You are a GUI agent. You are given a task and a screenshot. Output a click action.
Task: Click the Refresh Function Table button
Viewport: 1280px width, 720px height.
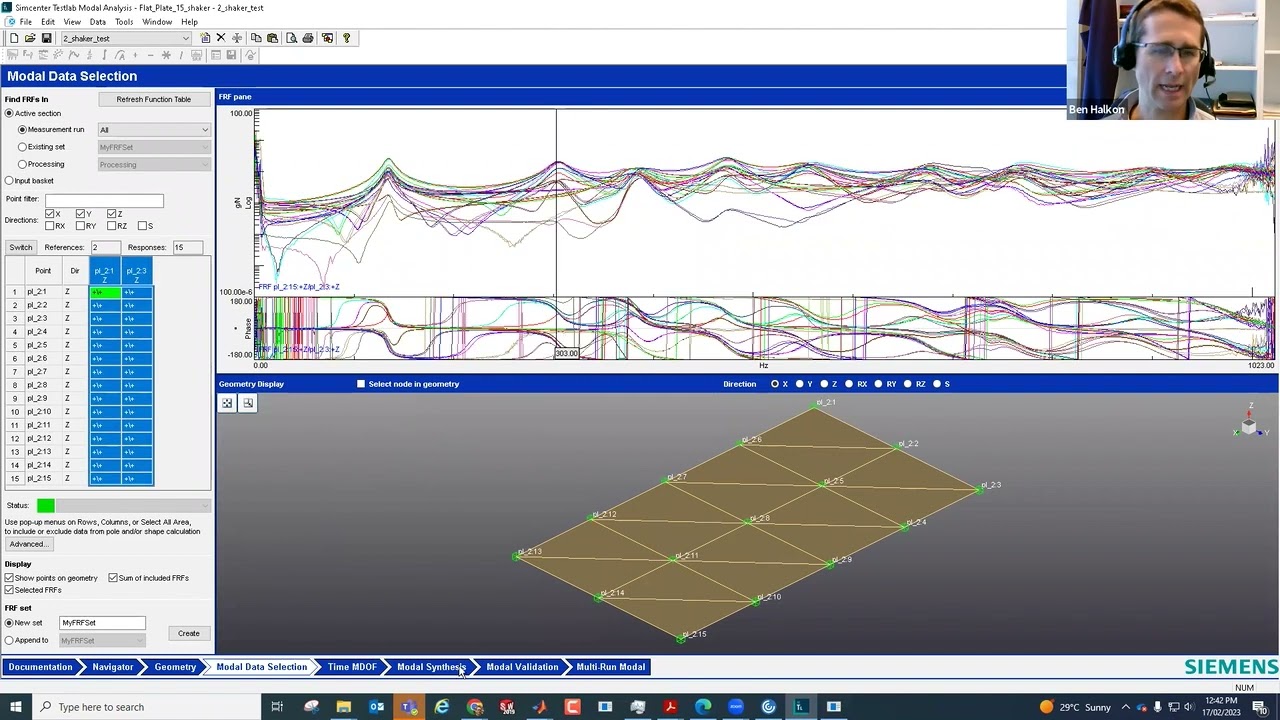tap(154, 99)
